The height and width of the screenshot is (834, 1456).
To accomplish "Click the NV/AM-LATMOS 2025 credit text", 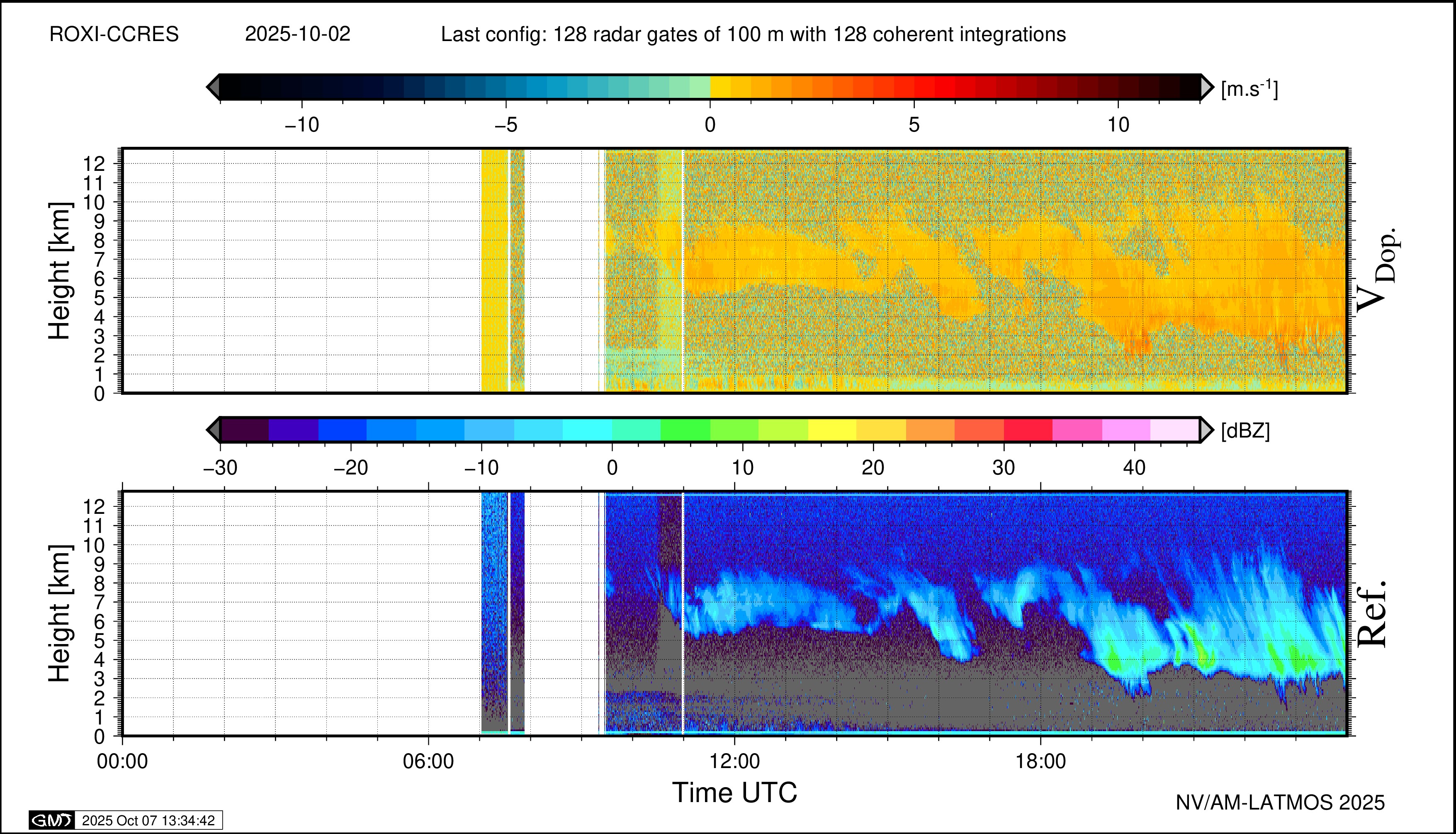I will coord(1280,802).
